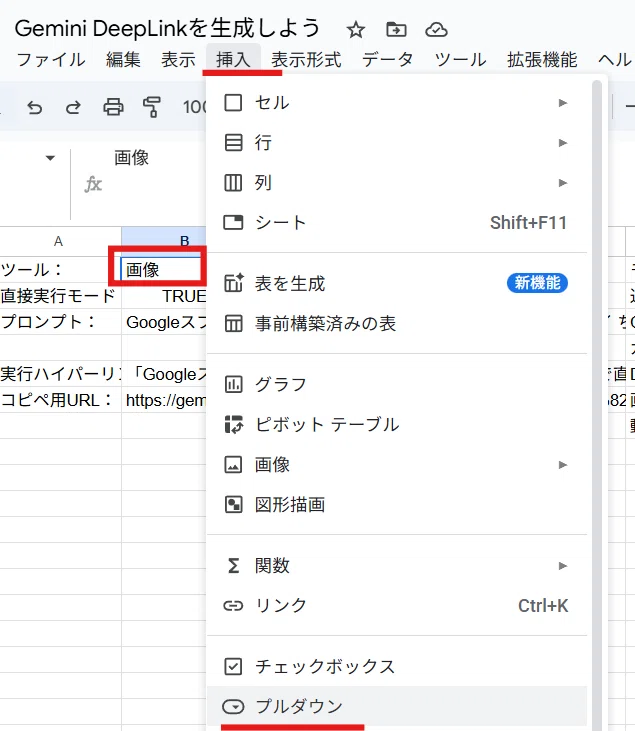Insert a プルダウン dropdown
This screenshot has width=635, height=731.
tap(396, 707)
